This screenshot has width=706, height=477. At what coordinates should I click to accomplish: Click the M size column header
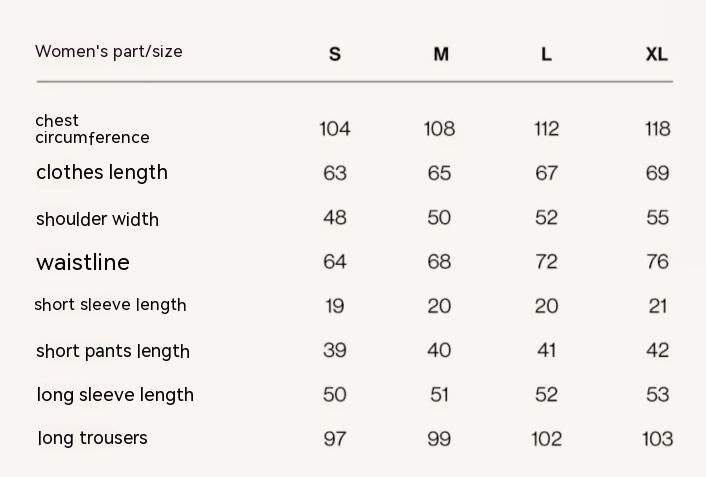(441, 54)
